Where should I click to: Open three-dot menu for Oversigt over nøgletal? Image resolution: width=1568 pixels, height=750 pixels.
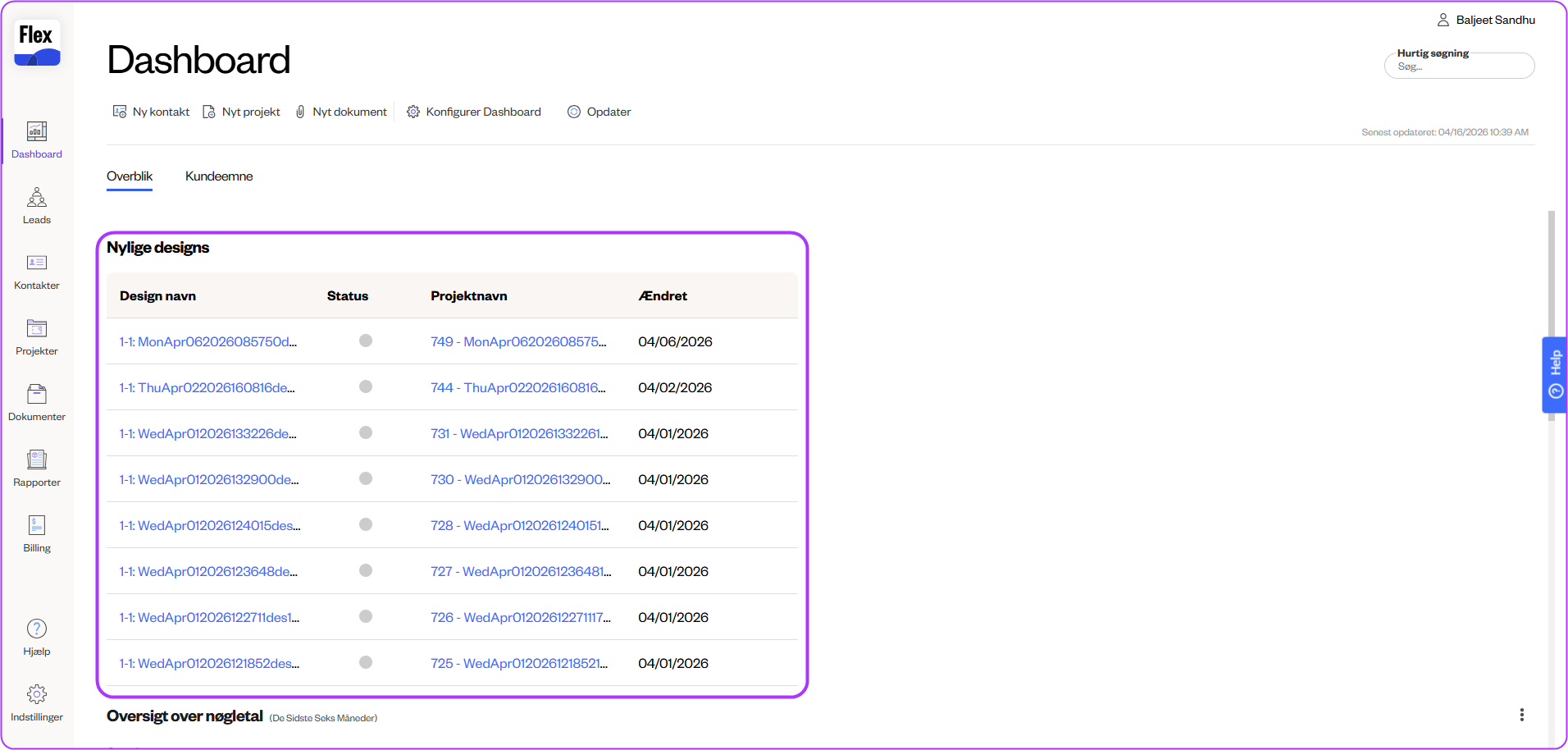tap(1521, 715)
